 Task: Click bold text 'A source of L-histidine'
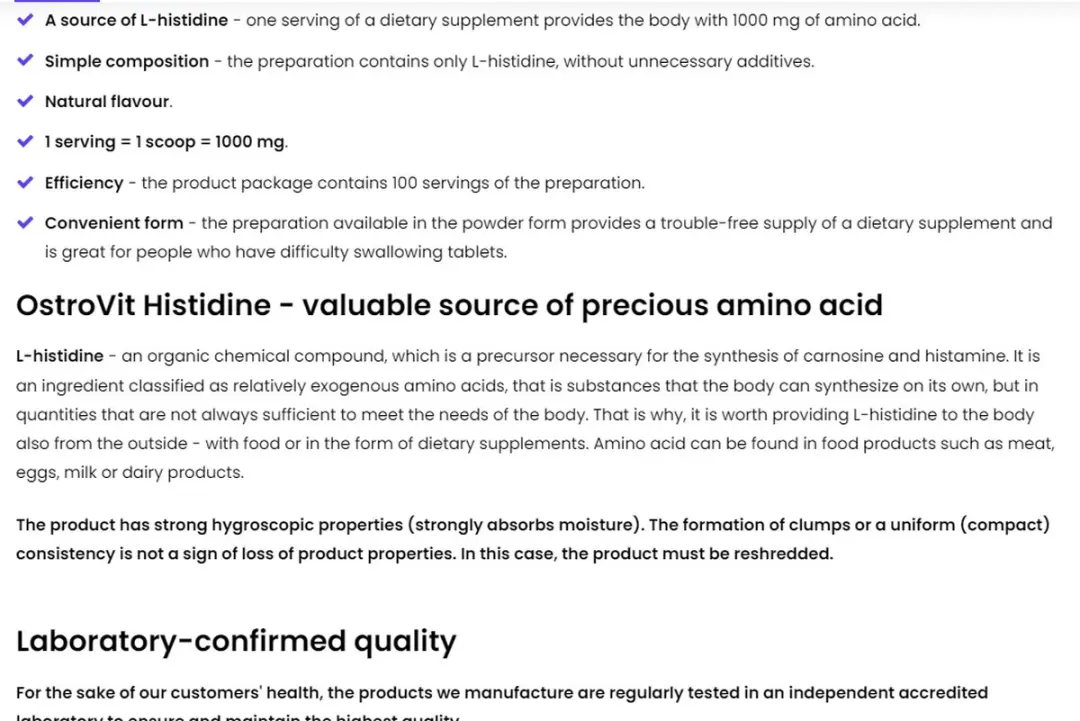click(136, 20)
